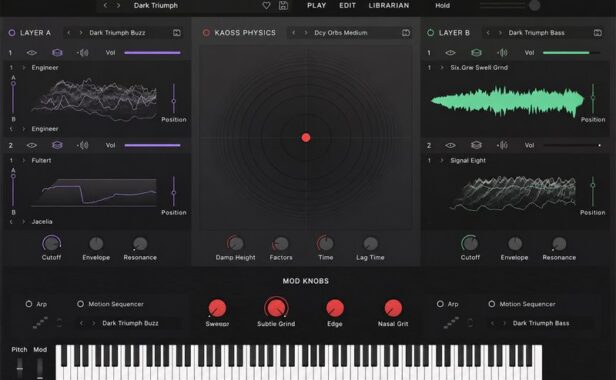Toggle Kaoss Physics power button

tap(206, 33)
